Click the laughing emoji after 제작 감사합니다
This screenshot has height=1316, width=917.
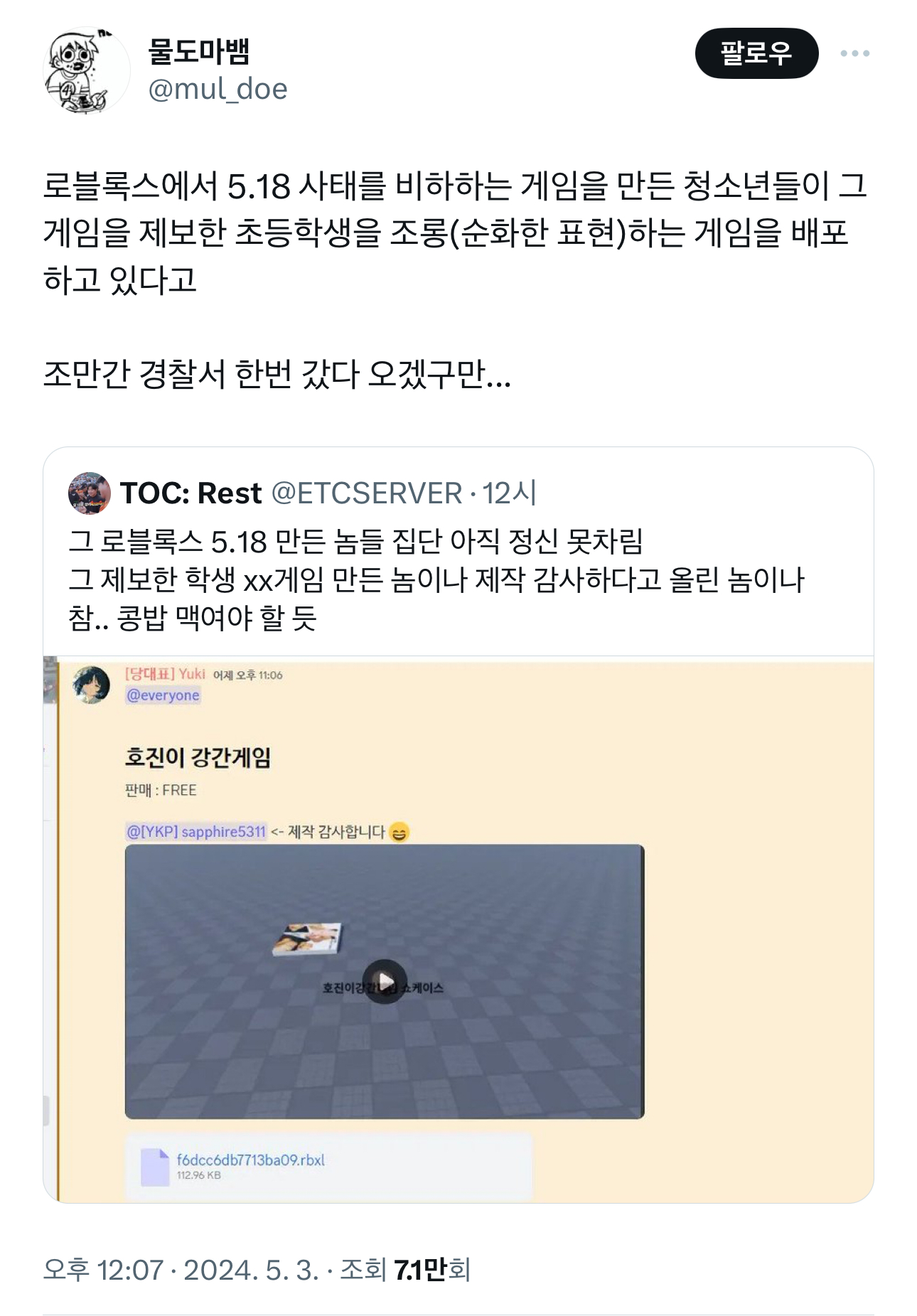pos(399,832)
